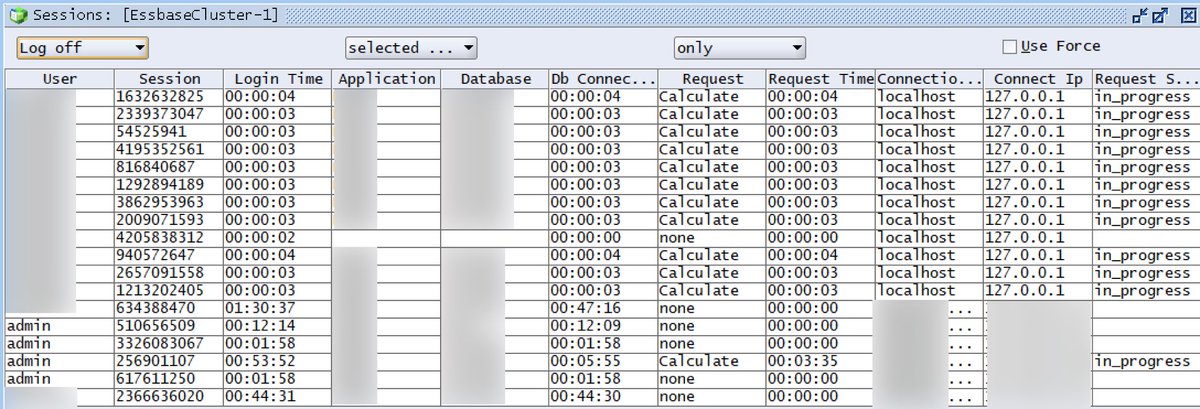
Task: Click in_progress status for session 256901107
Action: (x=1143, y=361)
